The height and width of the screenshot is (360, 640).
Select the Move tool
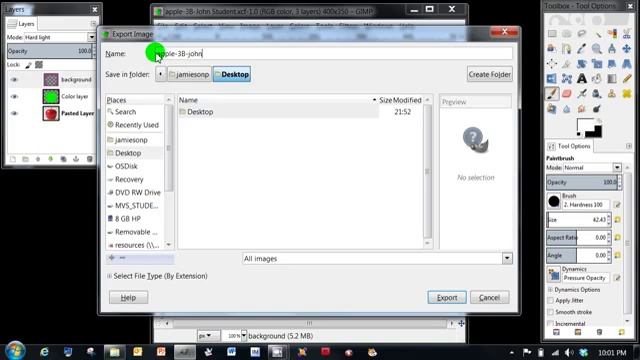(x=627, y=49)
